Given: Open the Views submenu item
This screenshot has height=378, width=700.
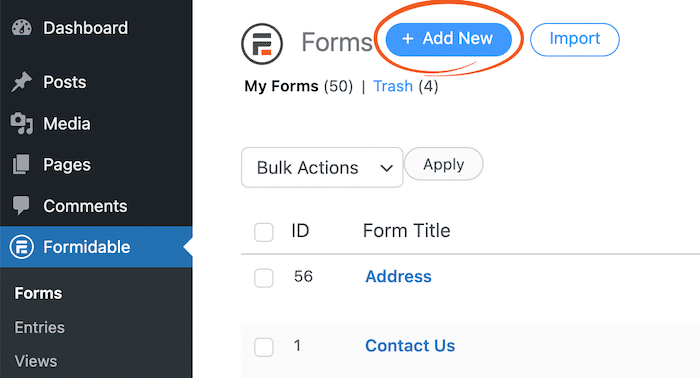Looking at the screenshot, I should [36, 361].
